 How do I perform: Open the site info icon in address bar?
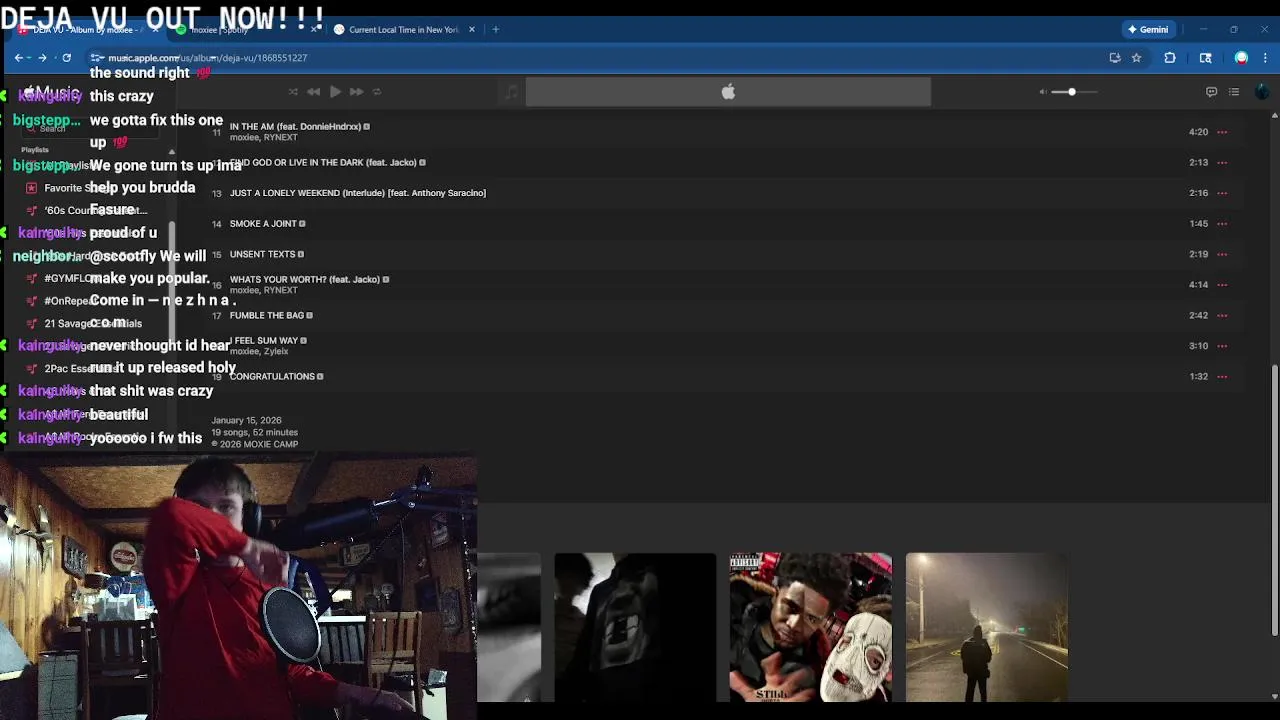click(97, 58)
